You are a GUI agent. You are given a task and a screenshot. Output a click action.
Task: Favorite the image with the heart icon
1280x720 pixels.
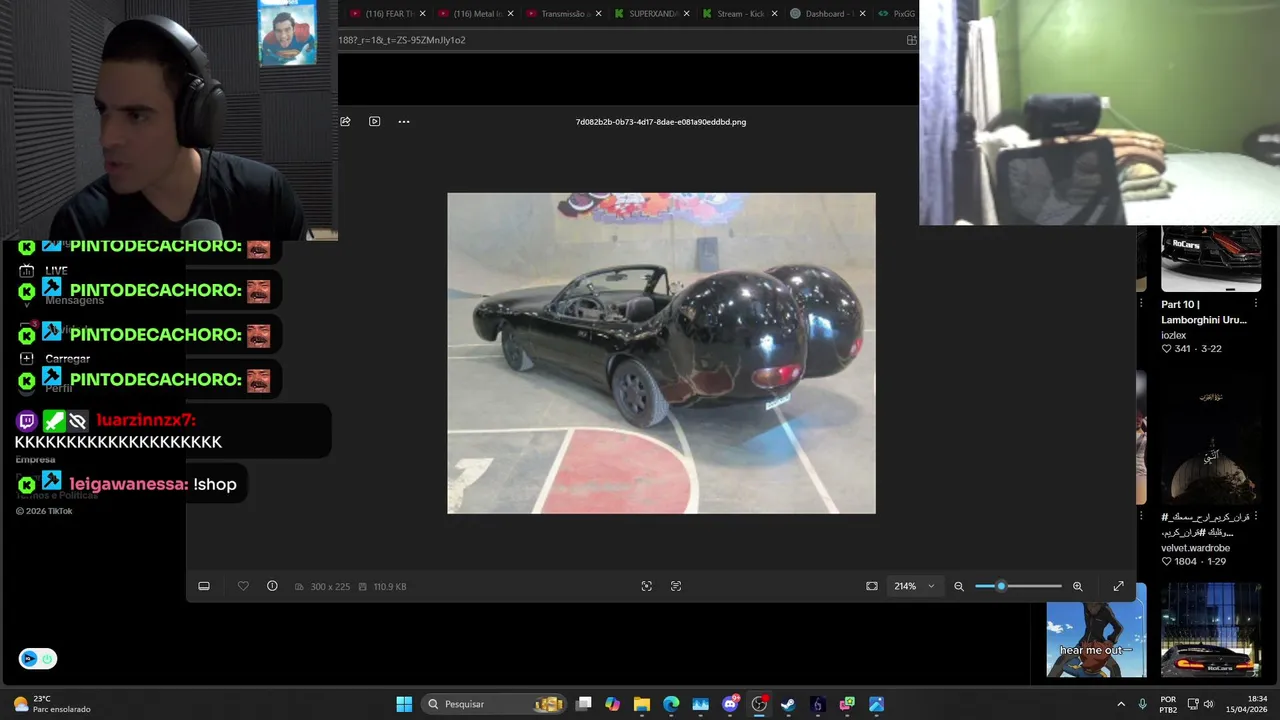point(243,586)
